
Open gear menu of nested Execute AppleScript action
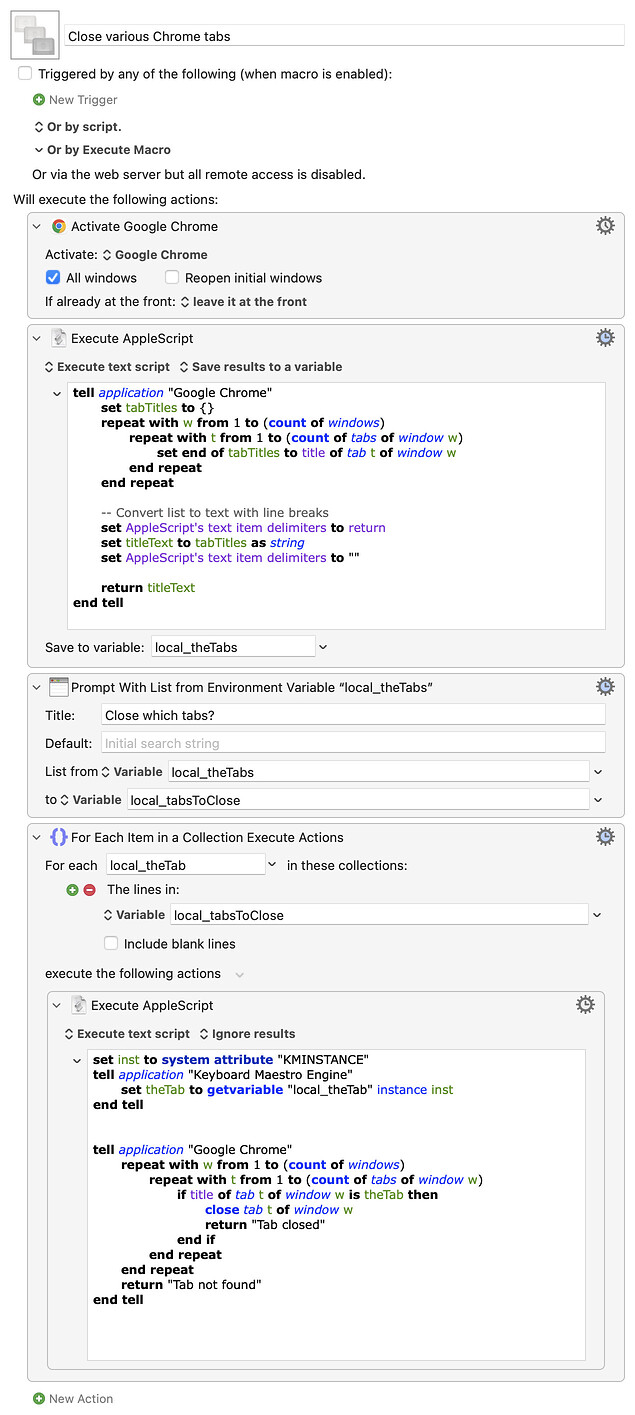click(585, 1005)
